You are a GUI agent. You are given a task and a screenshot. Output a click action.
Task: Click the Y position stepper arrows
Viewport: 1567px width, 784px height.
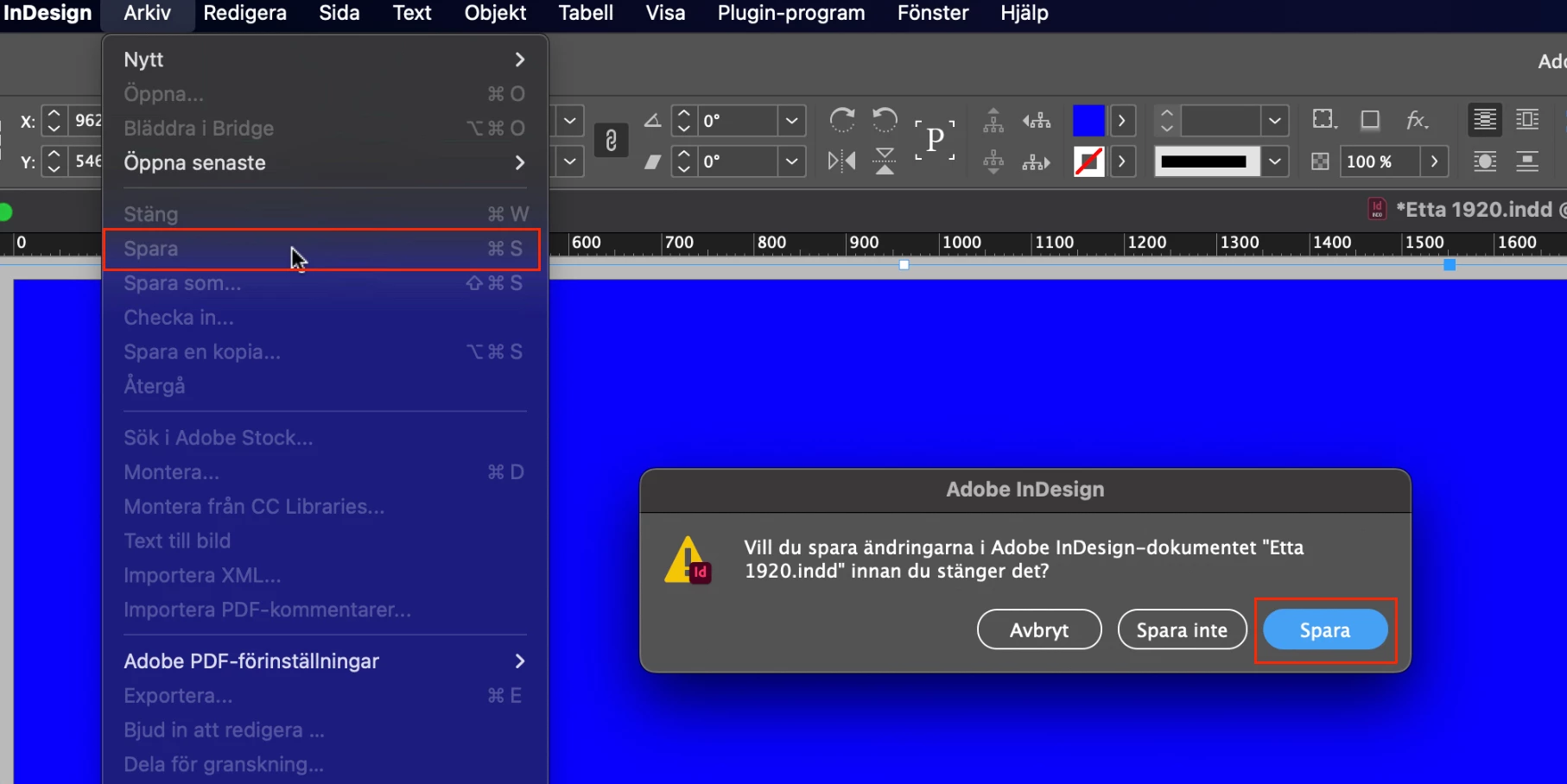coord(54,161)
